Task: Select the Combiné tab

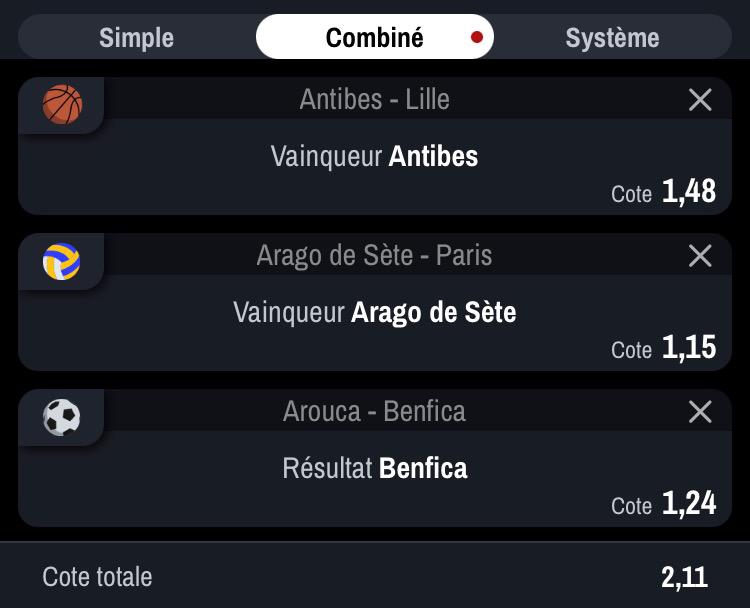Action: point(375,36)
